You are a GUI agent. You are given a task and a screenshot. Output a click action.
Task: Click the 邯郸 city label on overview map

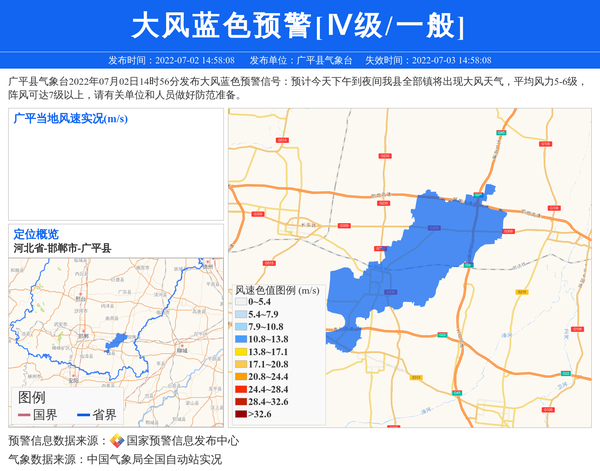pos(84,336)
